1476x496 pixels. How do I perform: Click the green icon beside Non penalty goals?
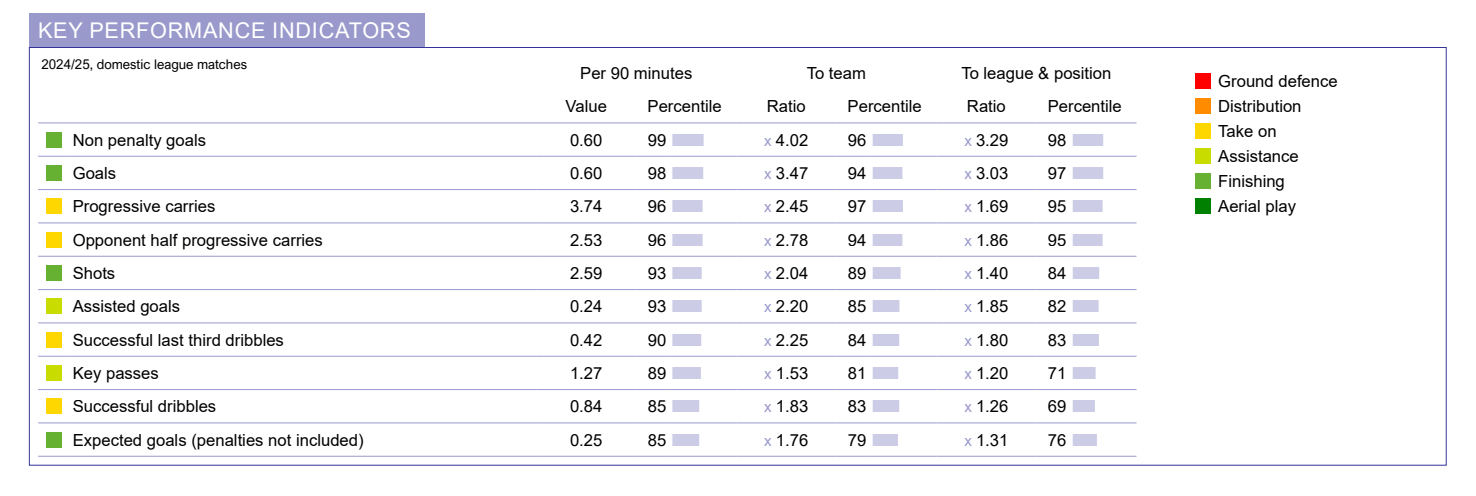54,140
